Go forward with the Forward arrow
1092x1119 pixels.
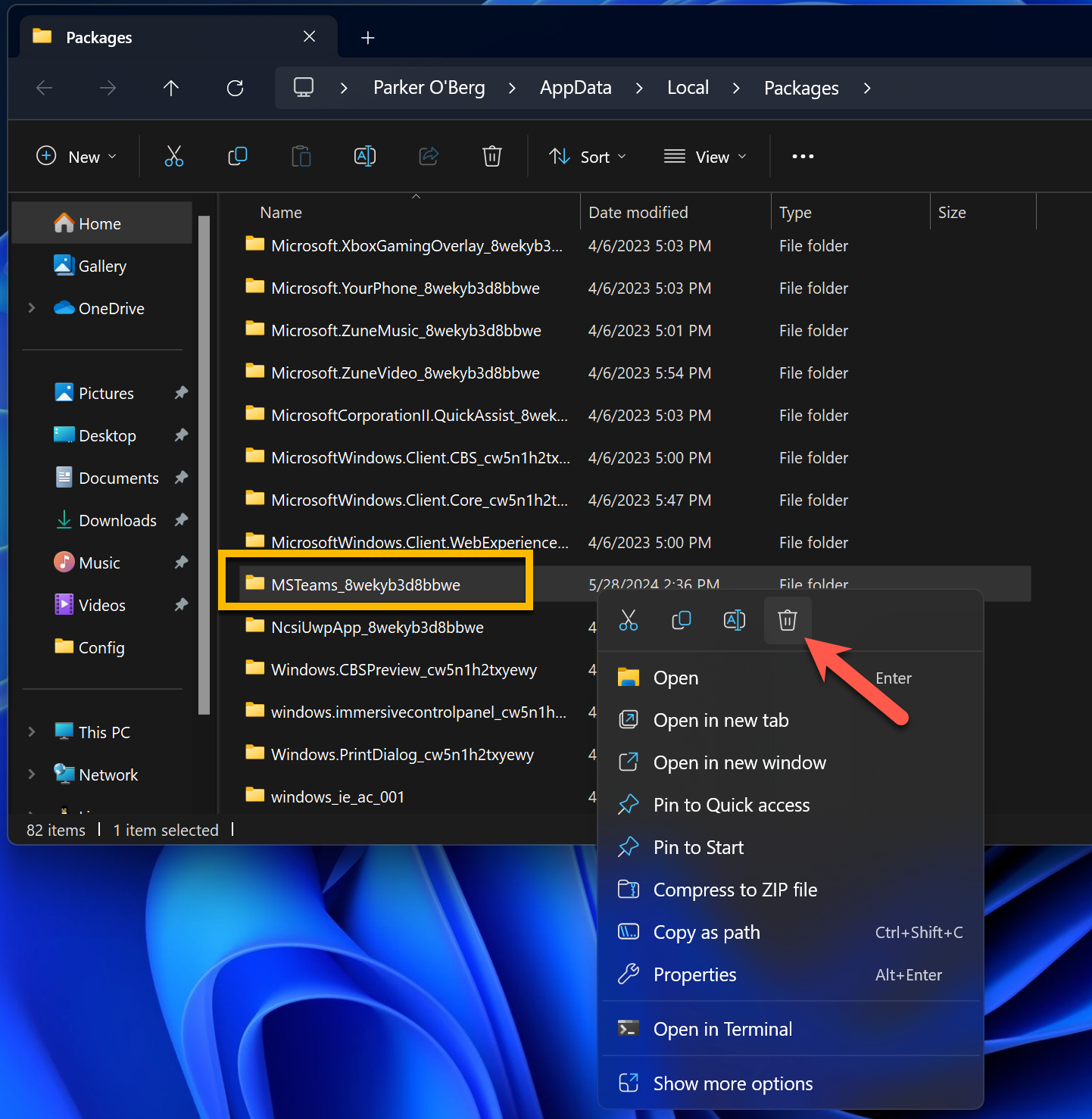[108, 89]
